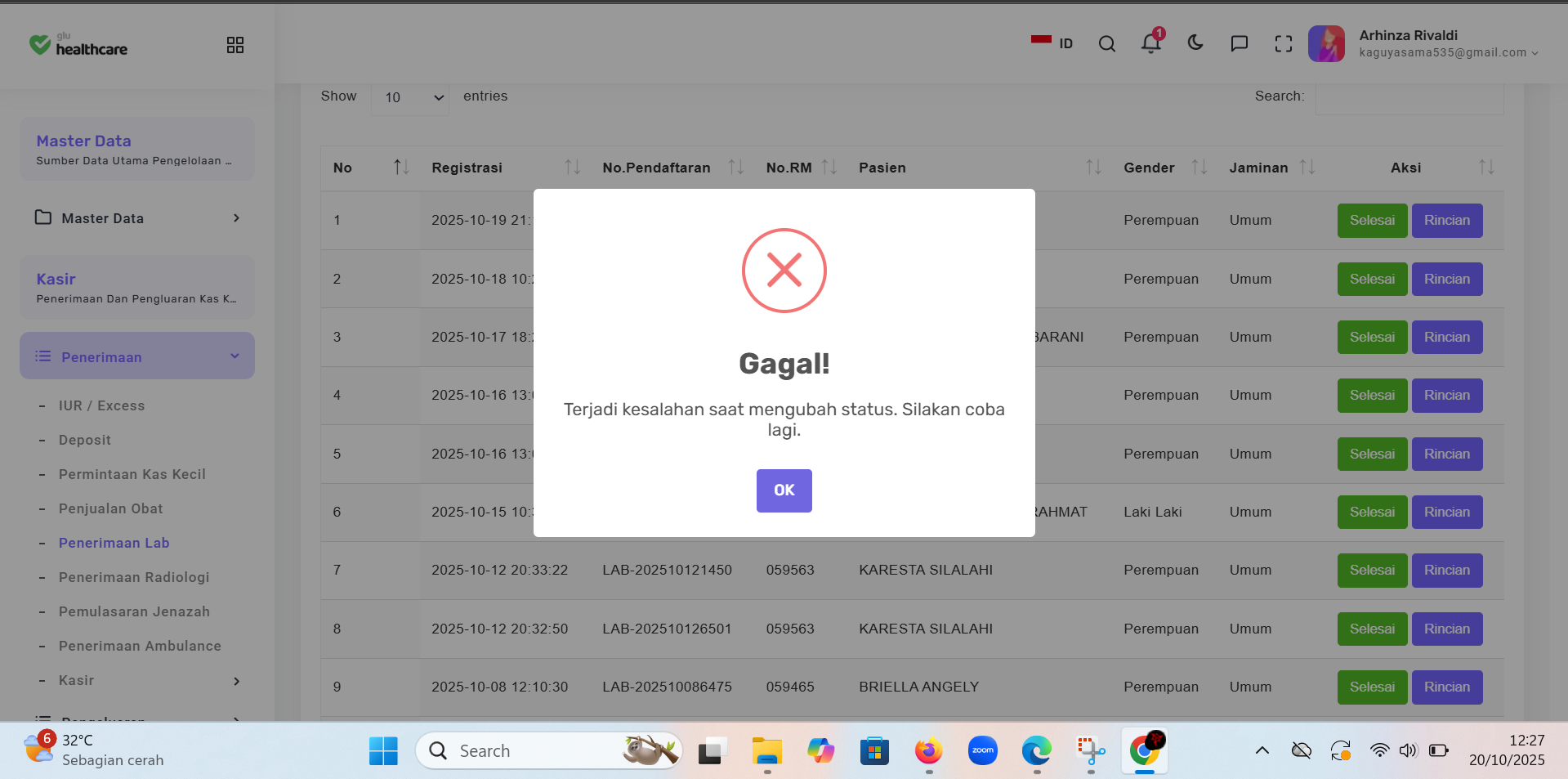Enter fullscreen via the fullscreen icon
The image size is (1568, 779).
click(1284, 44)
